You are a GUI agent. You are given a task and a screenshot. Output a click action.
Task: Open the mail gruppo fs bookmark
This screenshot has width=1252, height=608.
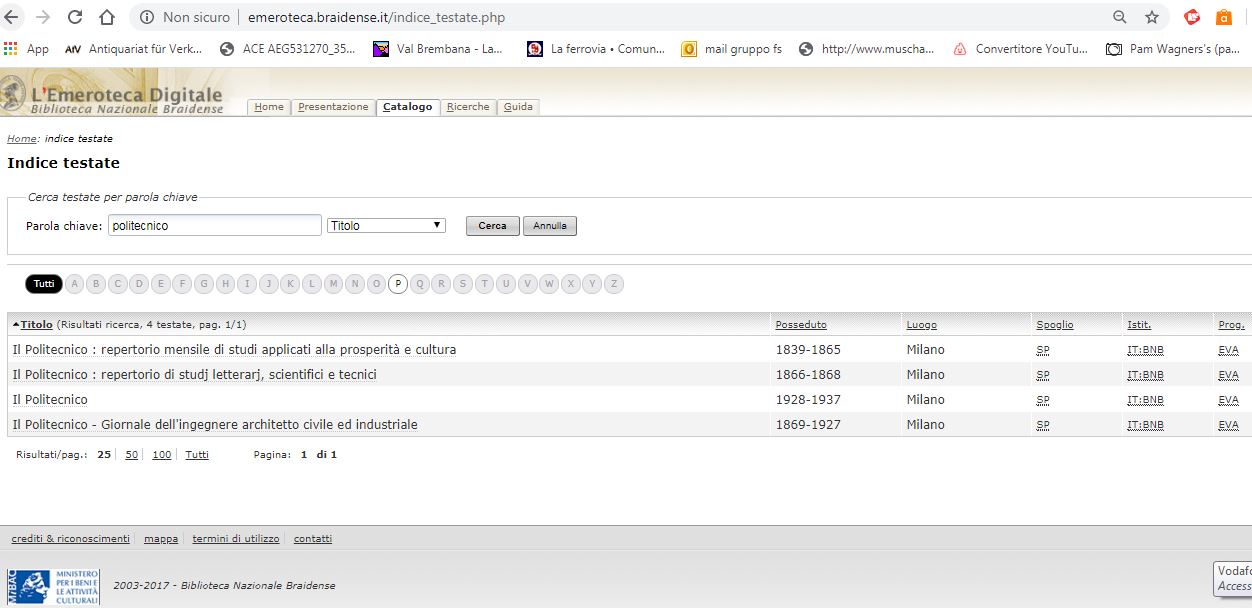pyautogui.click(x=733, y=48)
